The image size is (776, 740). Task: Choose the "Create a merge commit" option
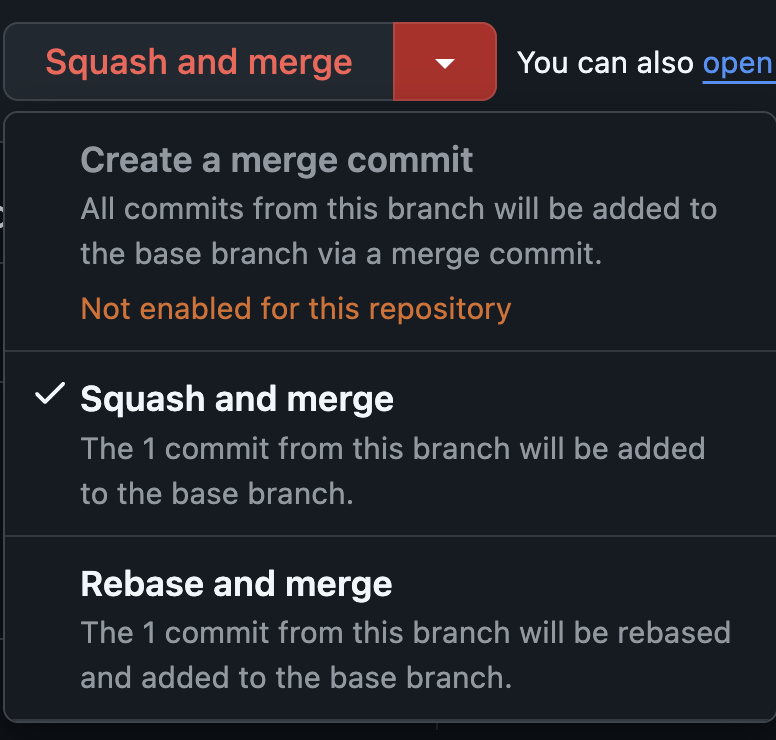pyautogui.click(x=277, y=160)
